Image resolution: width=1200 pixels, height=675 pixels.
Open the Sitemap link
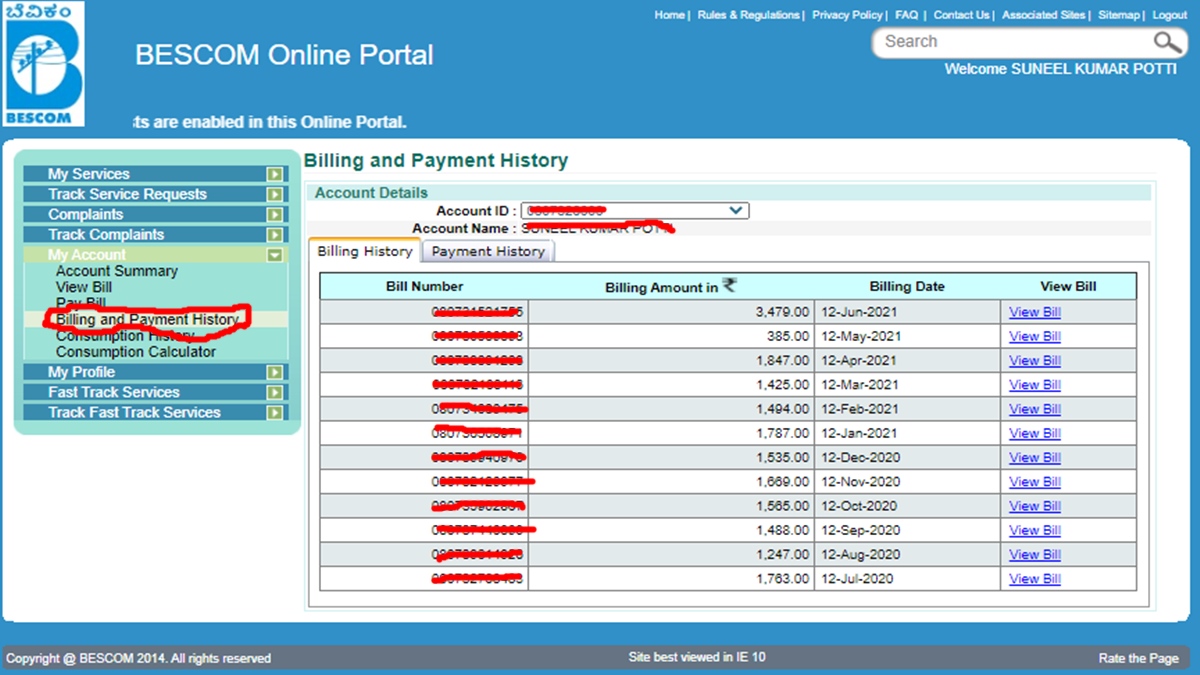(1118, 15)
